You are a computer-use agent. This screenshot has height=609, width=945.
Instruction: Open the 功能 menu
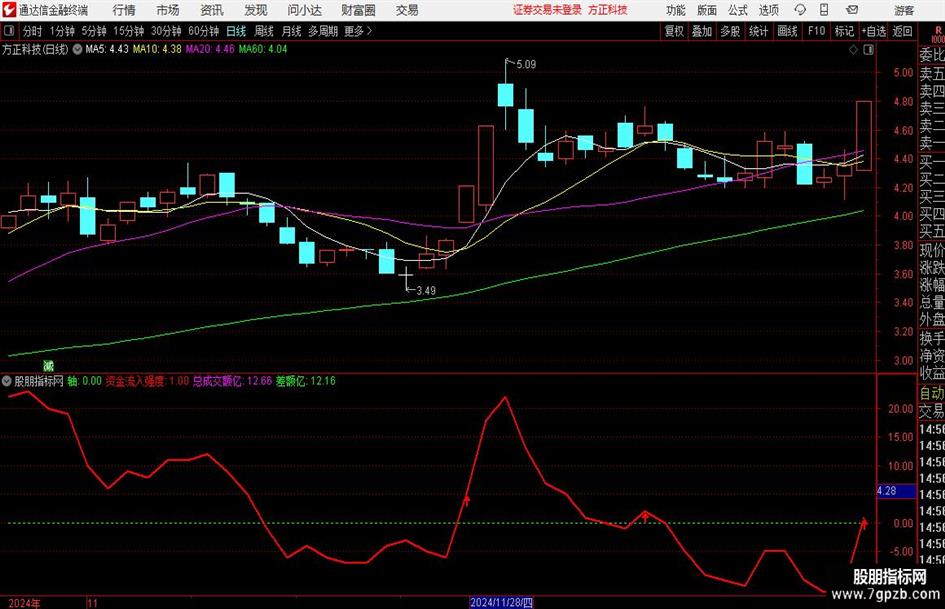pyautogui.click(x=676, y=10)
